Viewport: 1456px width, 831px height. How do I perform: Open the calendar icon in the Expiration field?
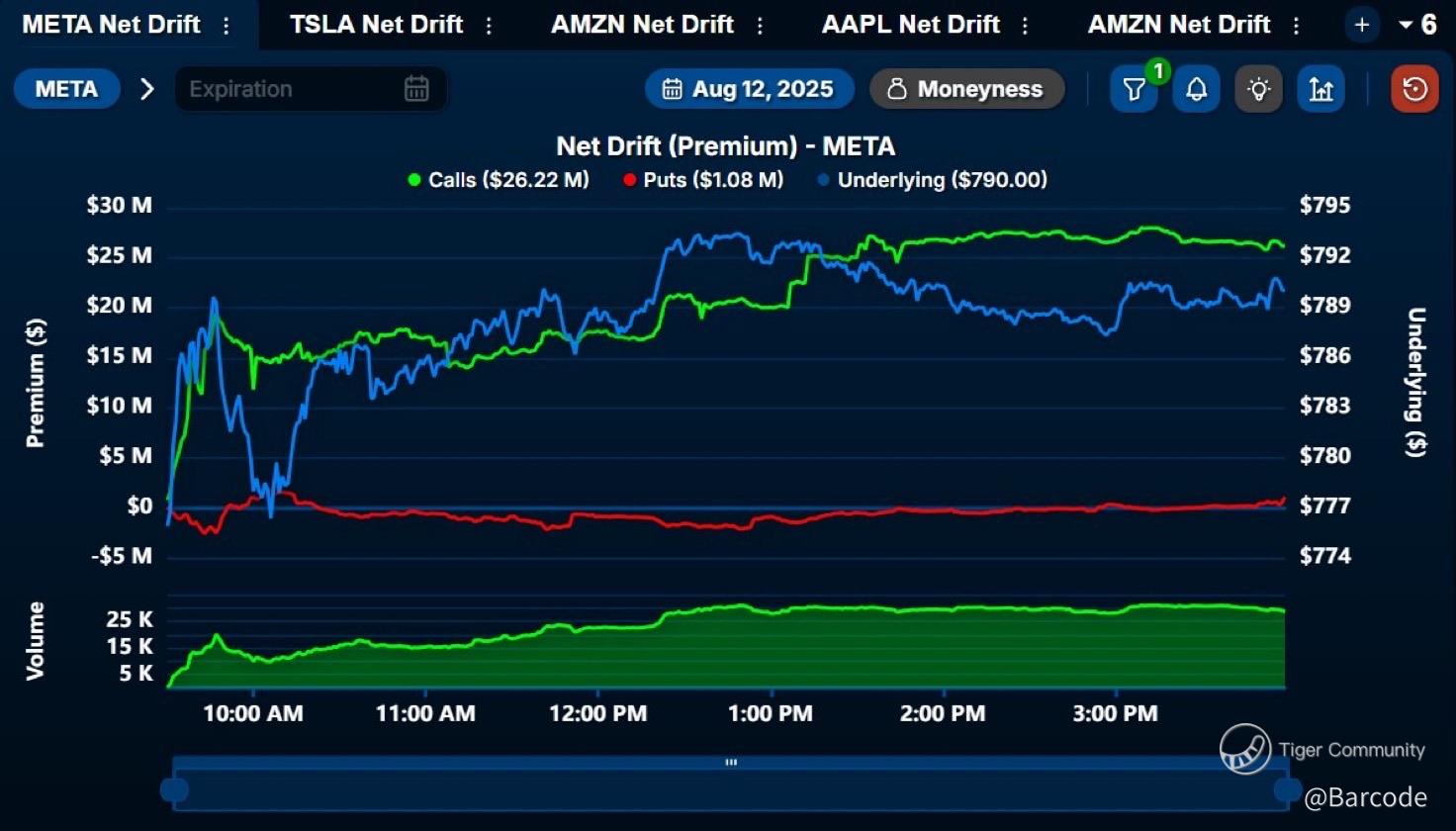(416, 89)
